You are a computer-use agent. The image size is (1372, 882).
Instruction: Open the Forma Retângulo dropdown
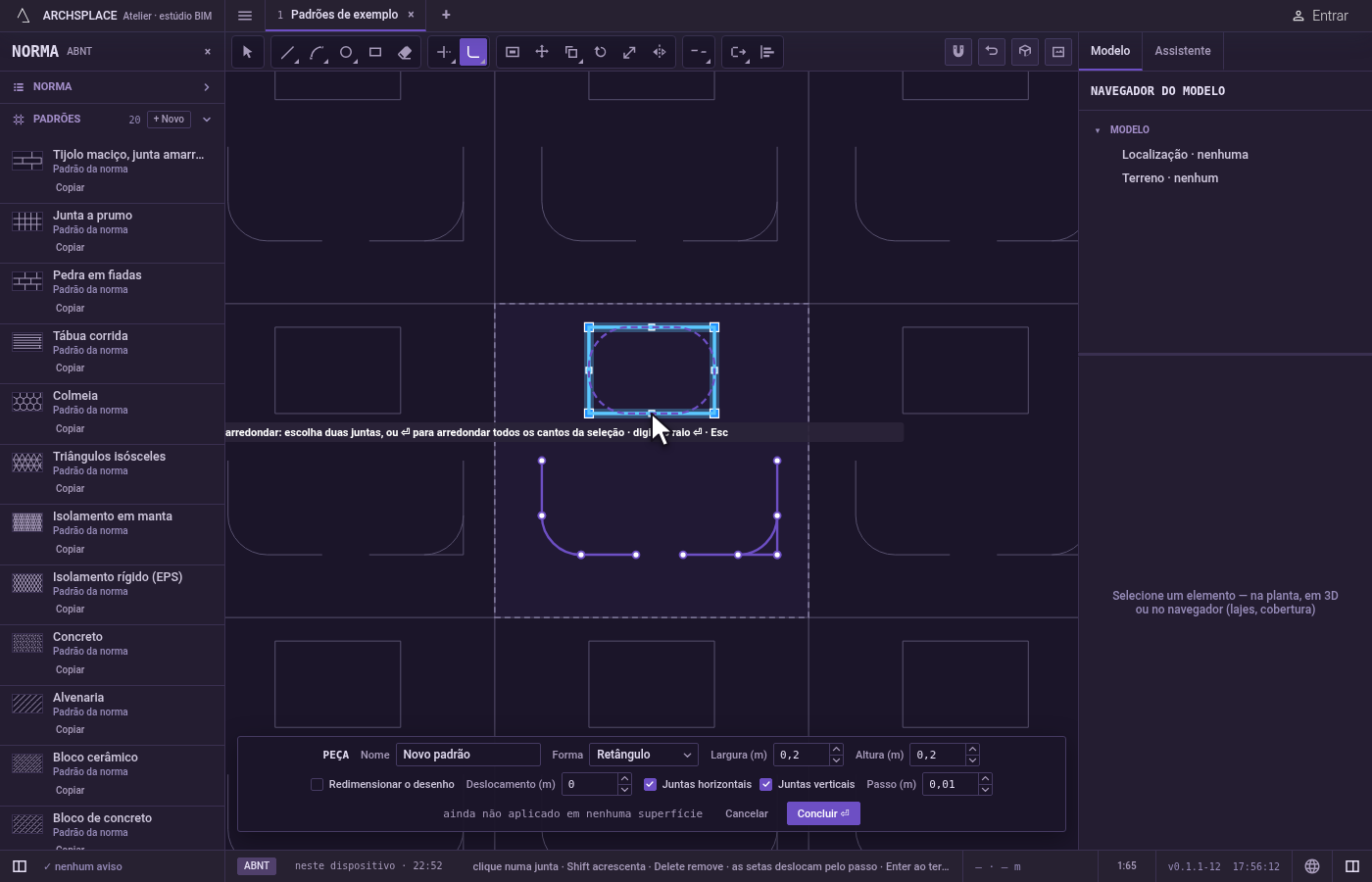pyautogui.click(x=644, y=755)
